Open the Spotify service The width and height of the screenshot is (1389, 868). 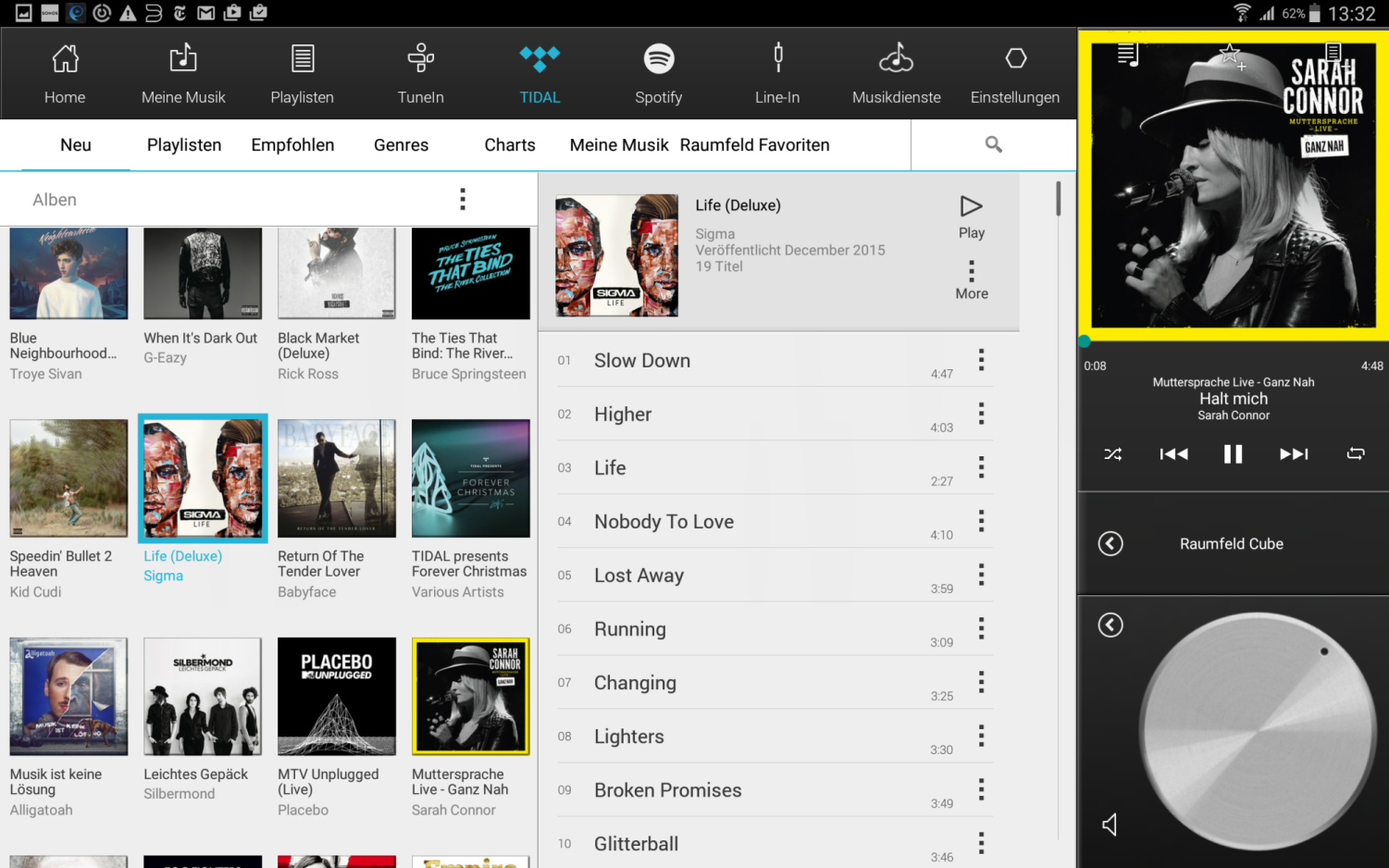pyautogui.click(x=659, y=74)
